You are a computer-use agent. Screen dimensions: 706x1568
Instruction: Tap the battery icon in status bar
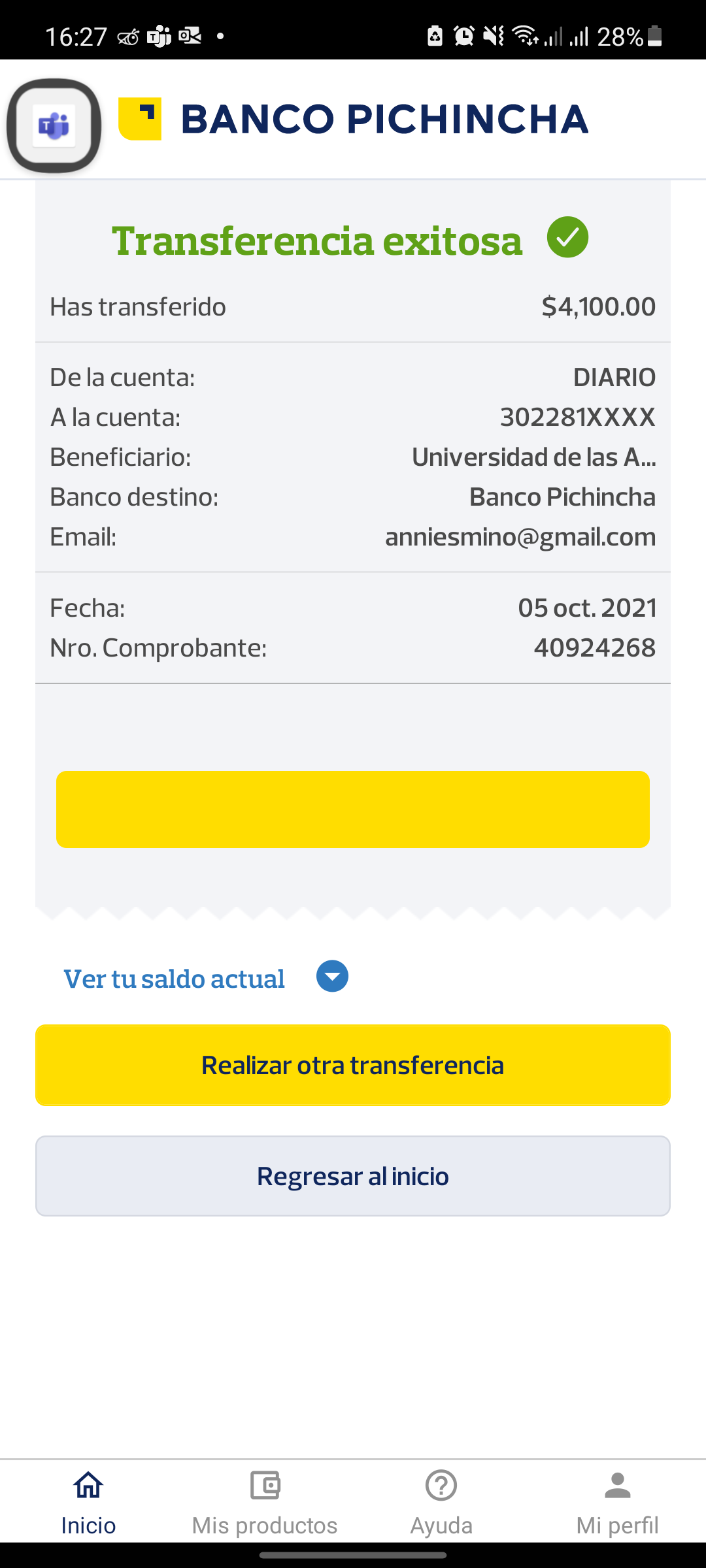655,36
